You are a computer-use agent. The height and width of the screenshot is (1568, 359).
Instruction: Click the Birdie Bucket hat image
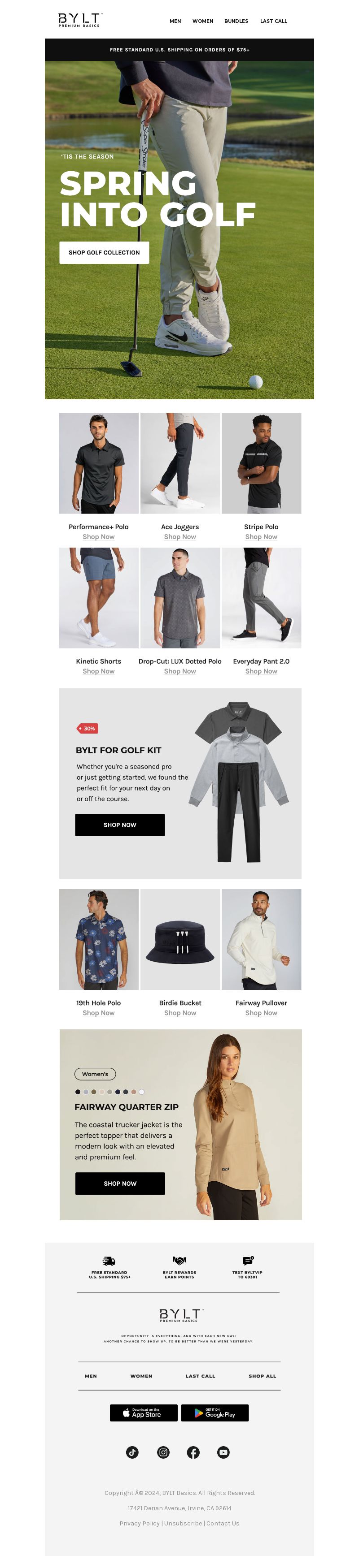pos(180,939)
